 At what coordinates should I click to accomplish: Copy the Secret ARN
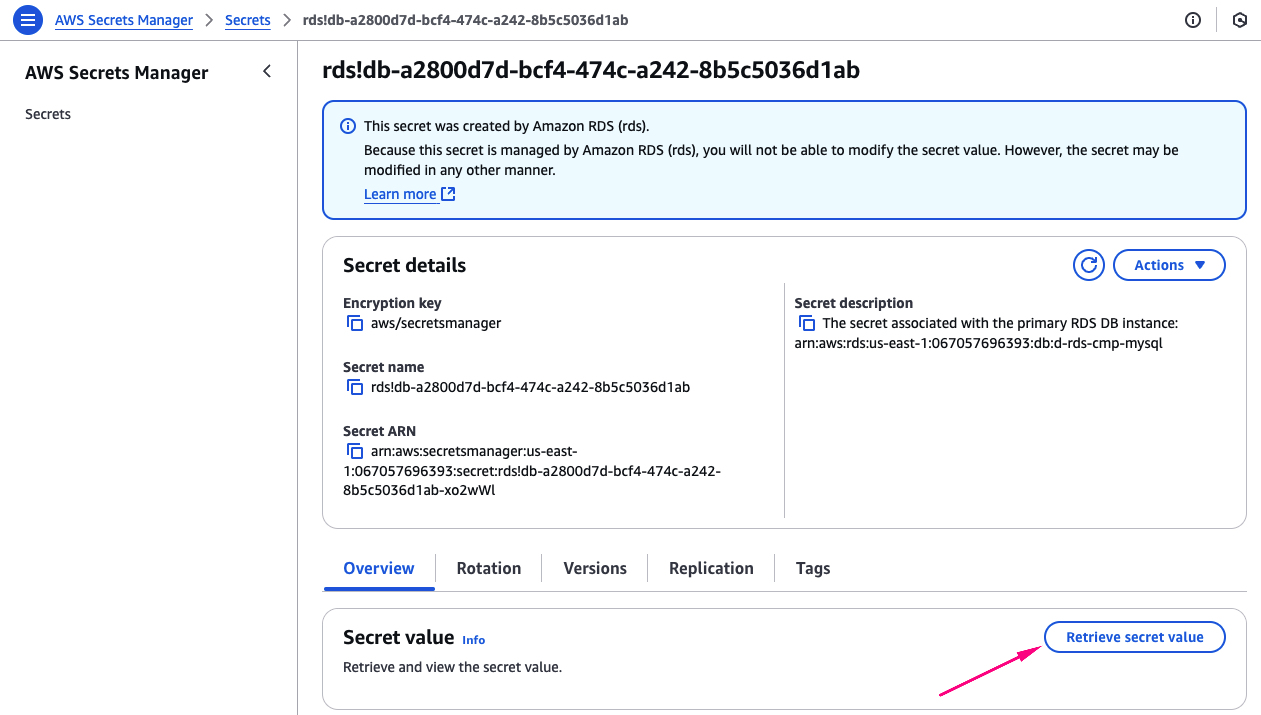[x=354, y=451]
